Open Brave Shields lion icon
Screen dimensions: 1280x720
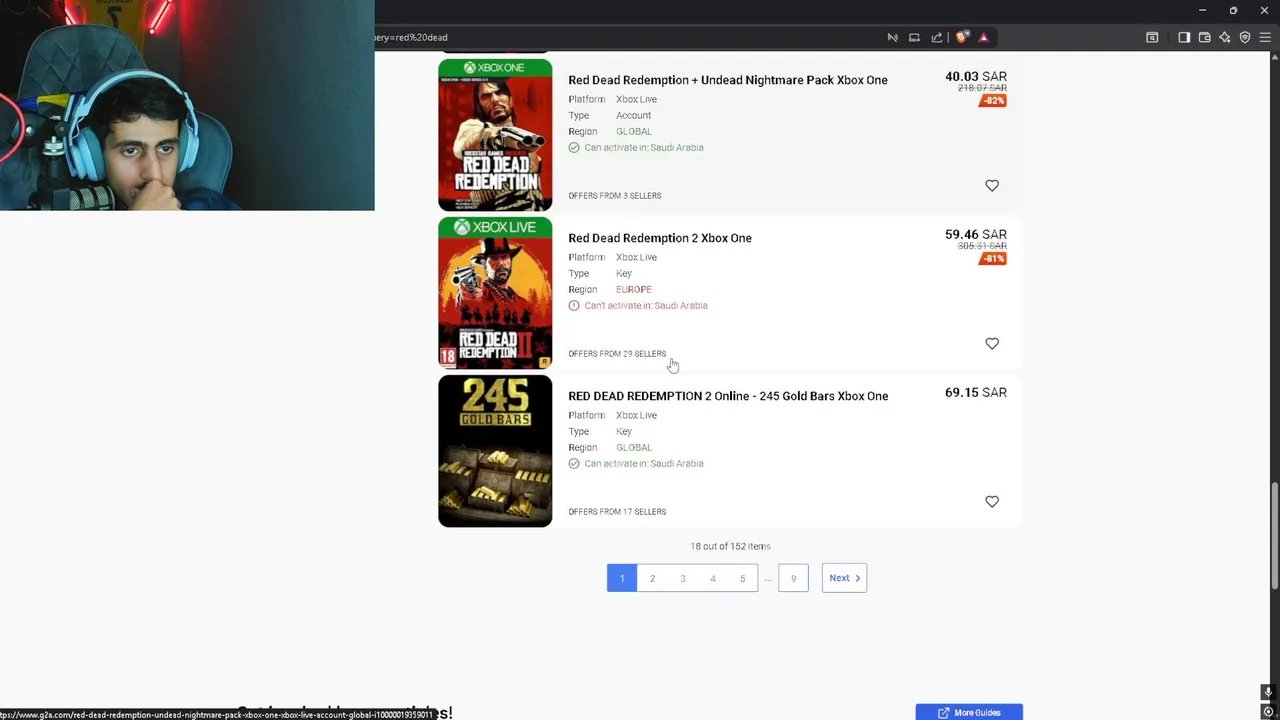click(x=962, y=37)
